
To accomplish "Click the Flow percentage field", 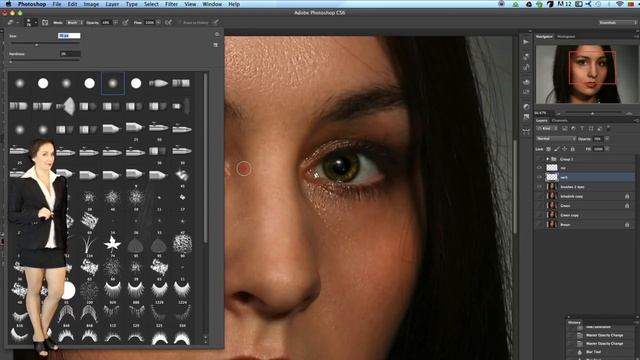I will pyautogui.click(x=150, y=22).
